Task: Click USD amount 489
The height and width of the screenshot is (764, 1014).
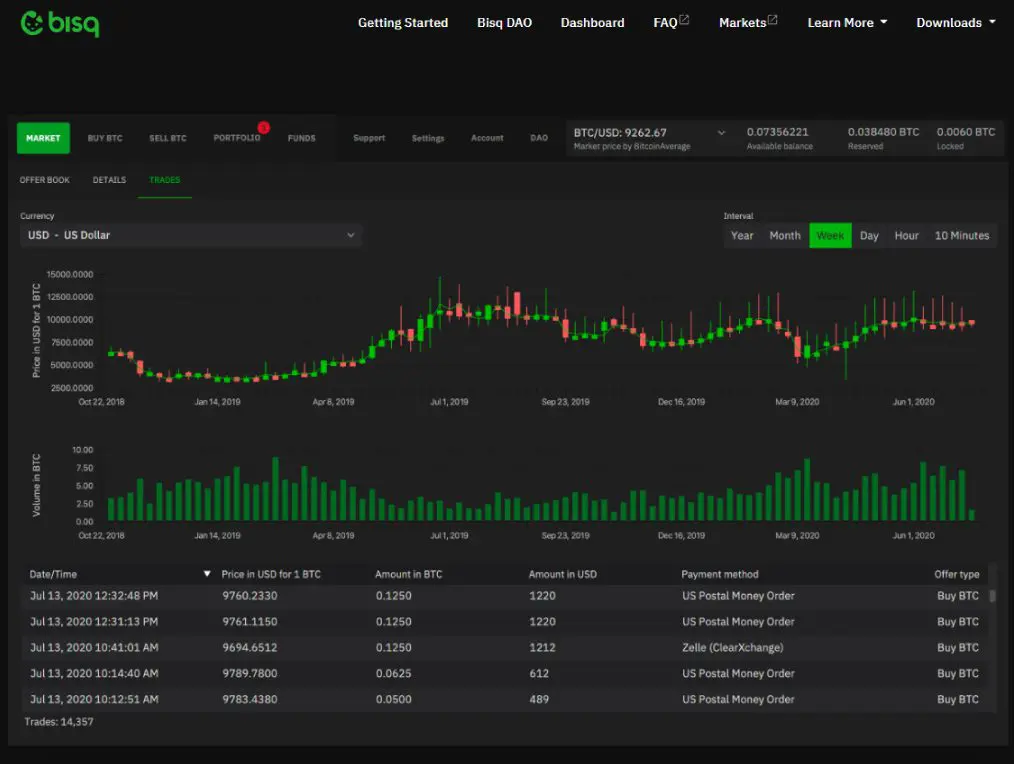Action: click(x=539, y=699)
